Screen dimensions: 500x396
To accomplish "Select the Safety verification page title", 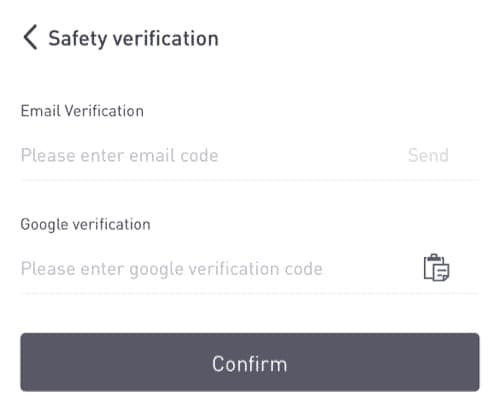I will tap(133, 39).
